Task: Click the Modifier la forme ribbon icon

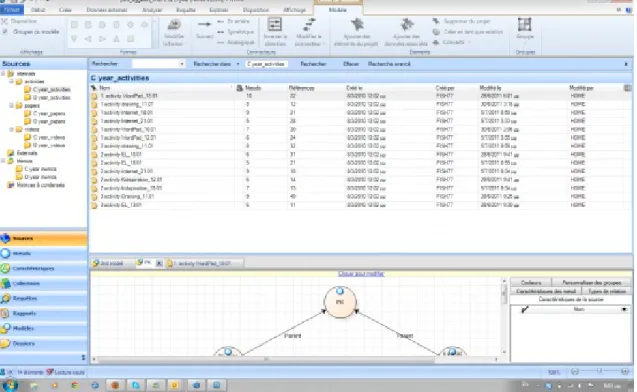Action: tap(173, 25)
